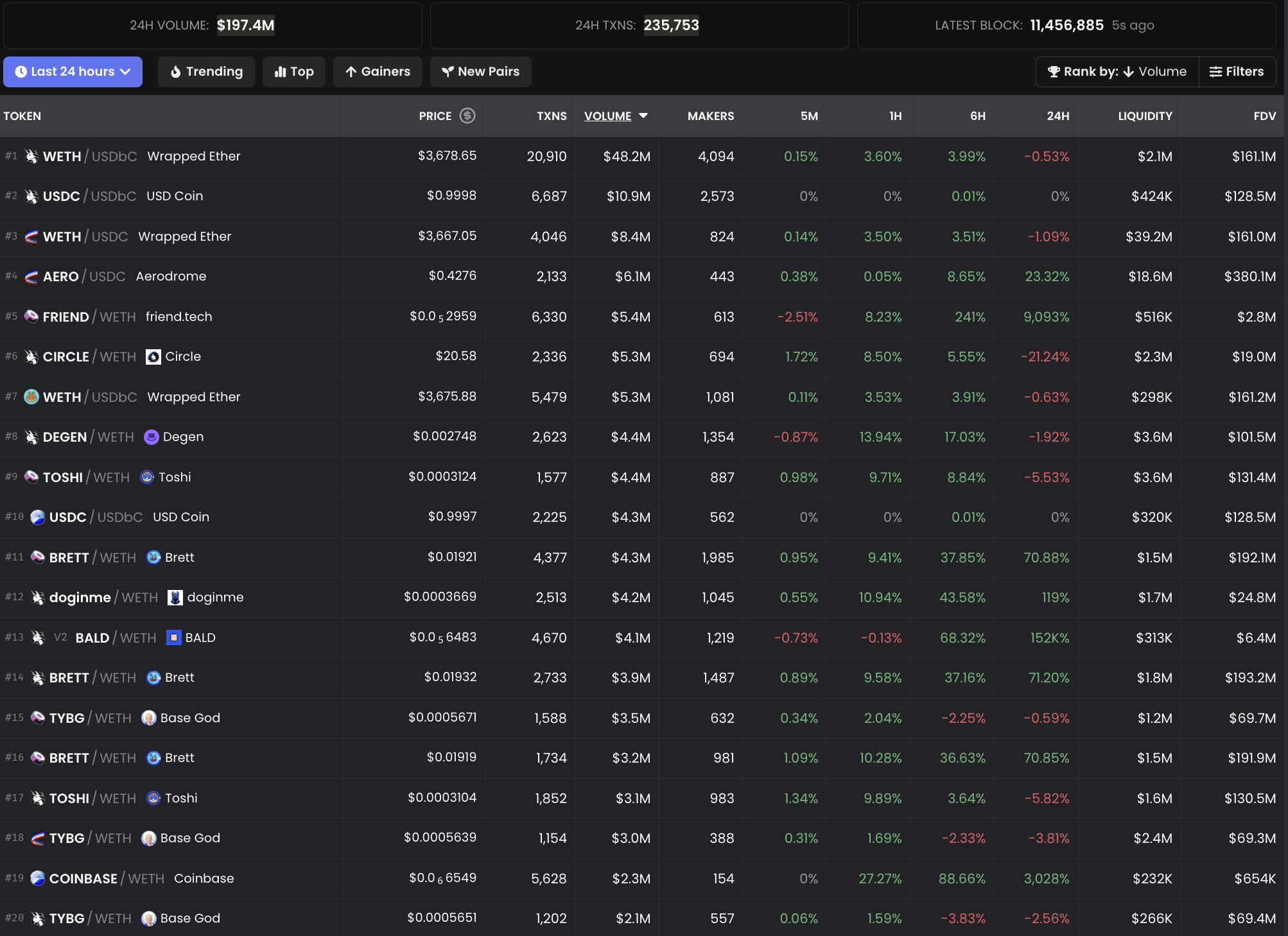Open the Trending tab
The image size is (1288, 936).
click(x=206, y=71)
